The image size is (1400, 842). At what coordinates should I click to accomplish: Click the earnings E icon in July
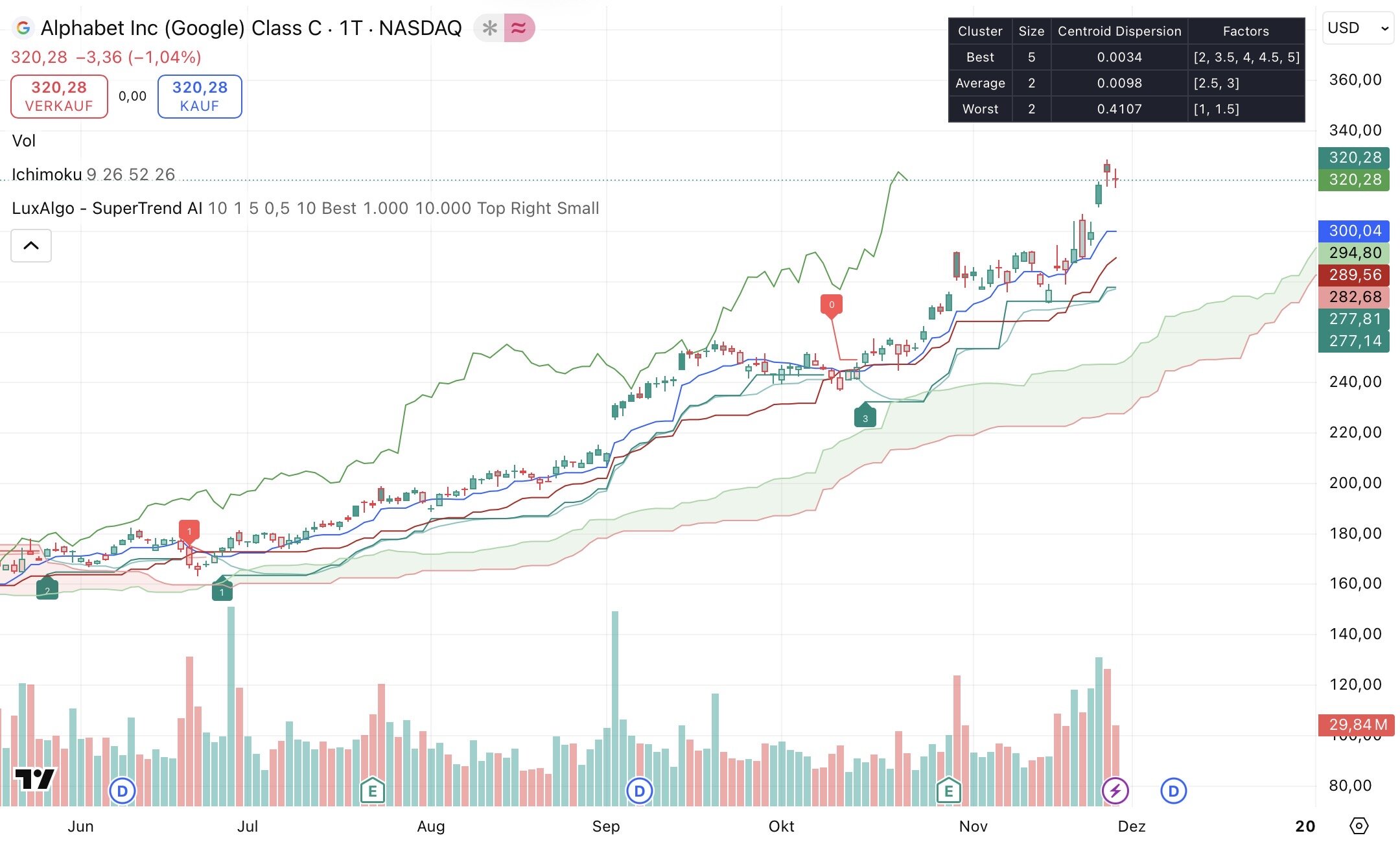click(x=373, y=791)
